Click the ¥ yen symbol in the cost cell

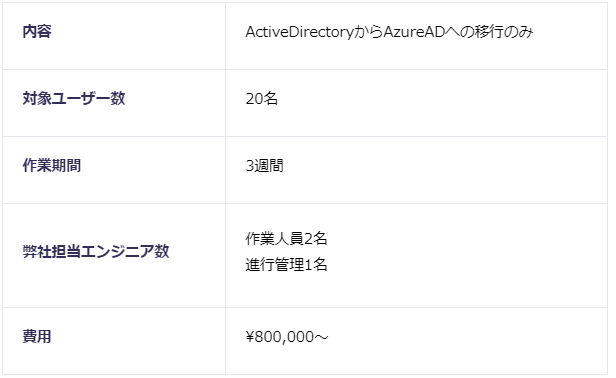click(x=250, y=337)
